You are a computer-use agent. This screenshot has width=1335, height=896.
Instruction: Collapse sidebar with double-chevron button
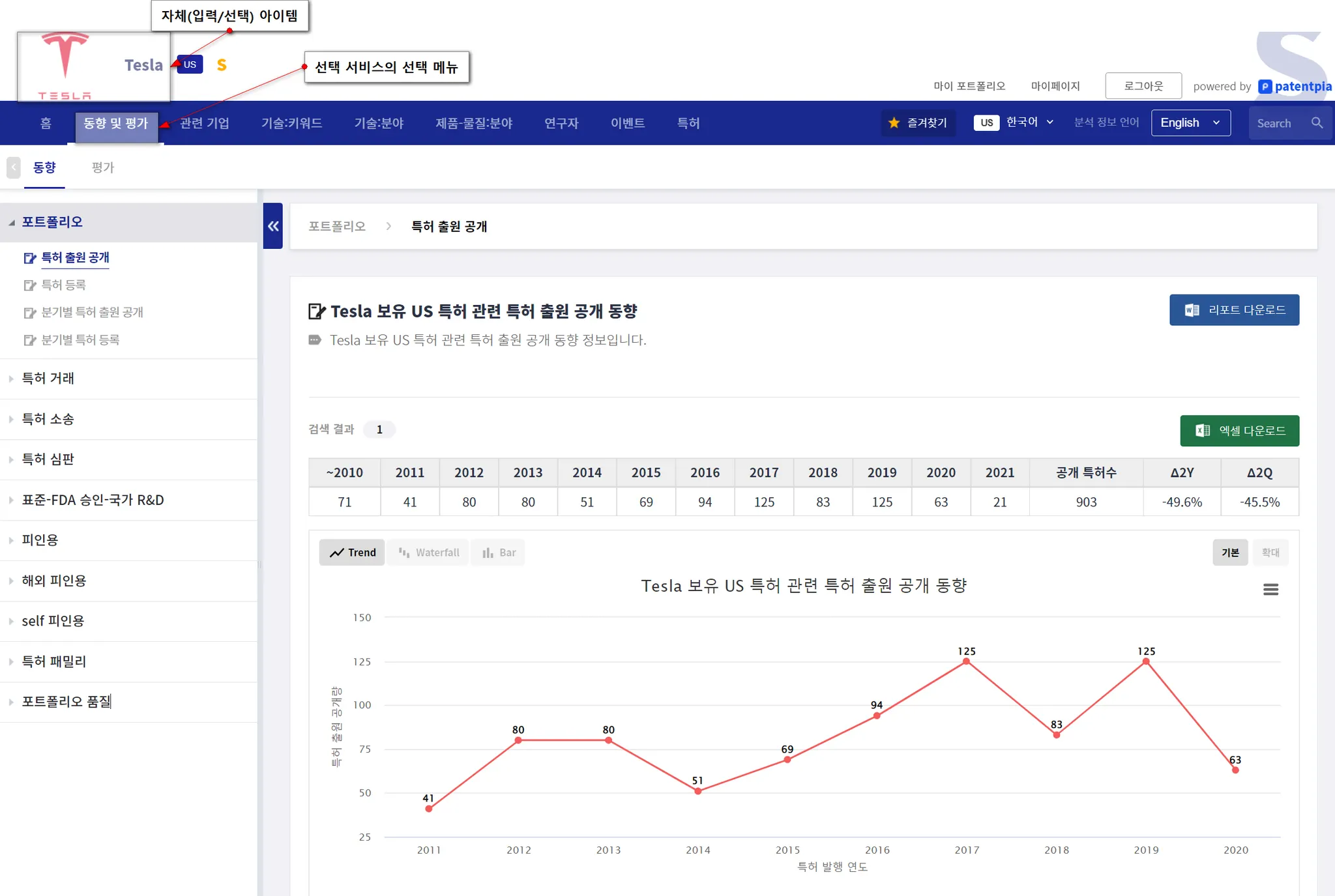pyautogui.click(x=272, y=226)
